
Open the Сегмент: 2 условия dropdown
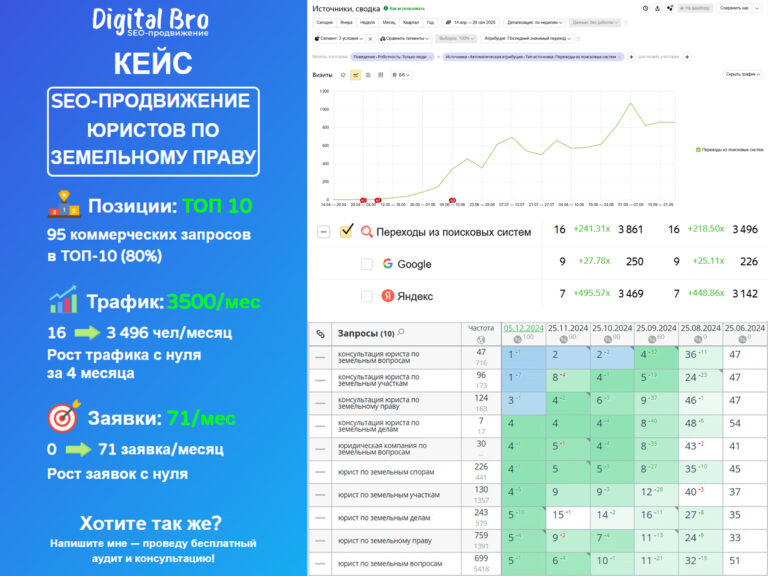pos(338,39)
